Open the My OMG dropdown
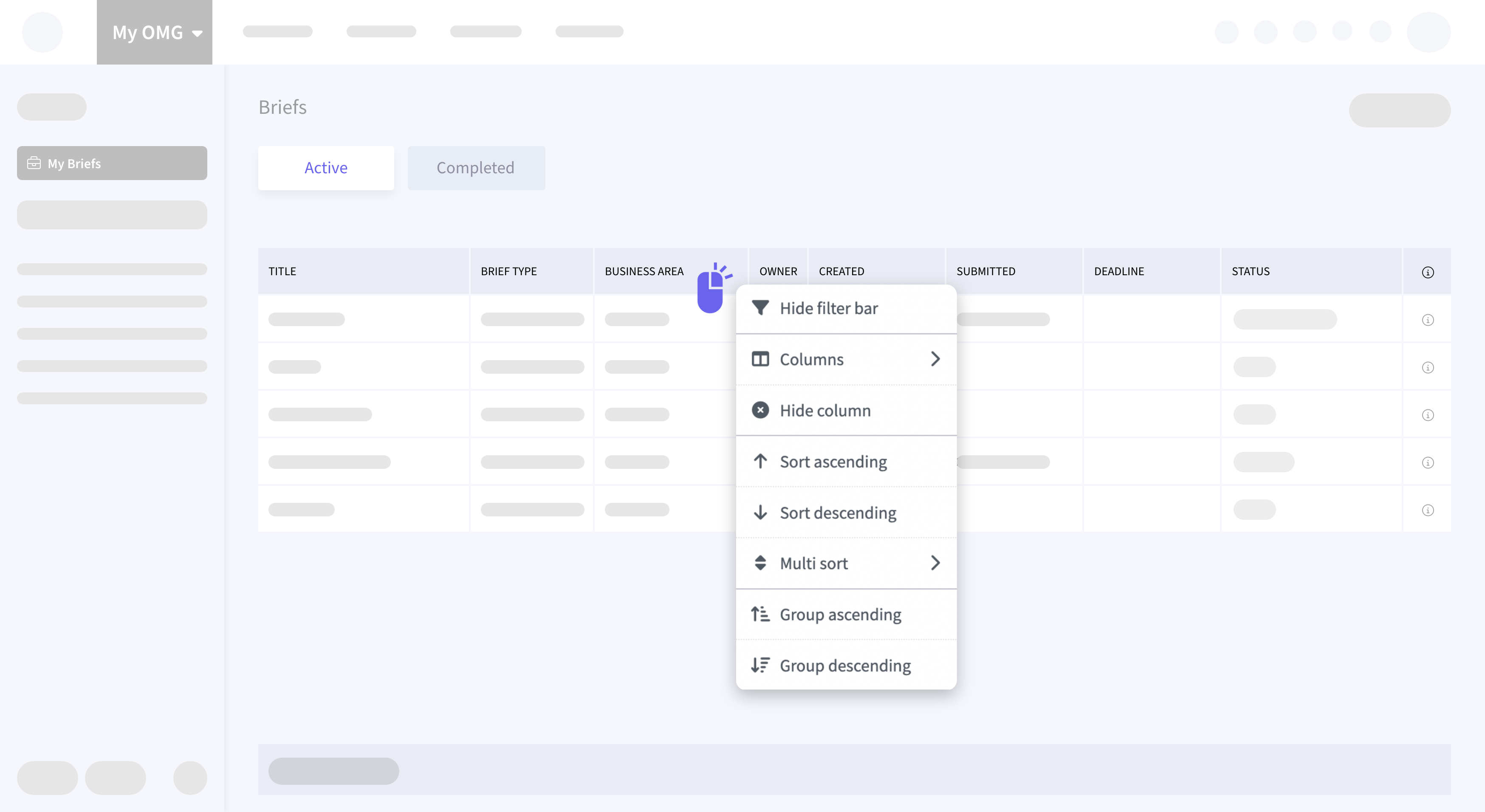Screen dimensions: 1485x812 click(x=155, y=32)
